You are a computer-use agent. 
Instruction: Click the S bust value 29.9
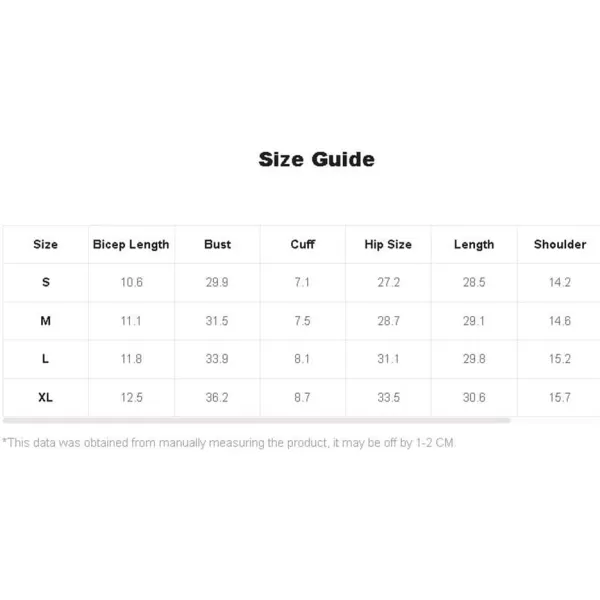[x=217, y=282]
